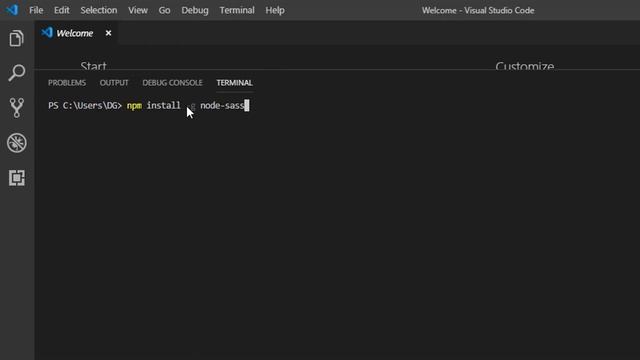Viewport: 640px width, 360px height.
Task: Open the Help menu
Action: 275,10
